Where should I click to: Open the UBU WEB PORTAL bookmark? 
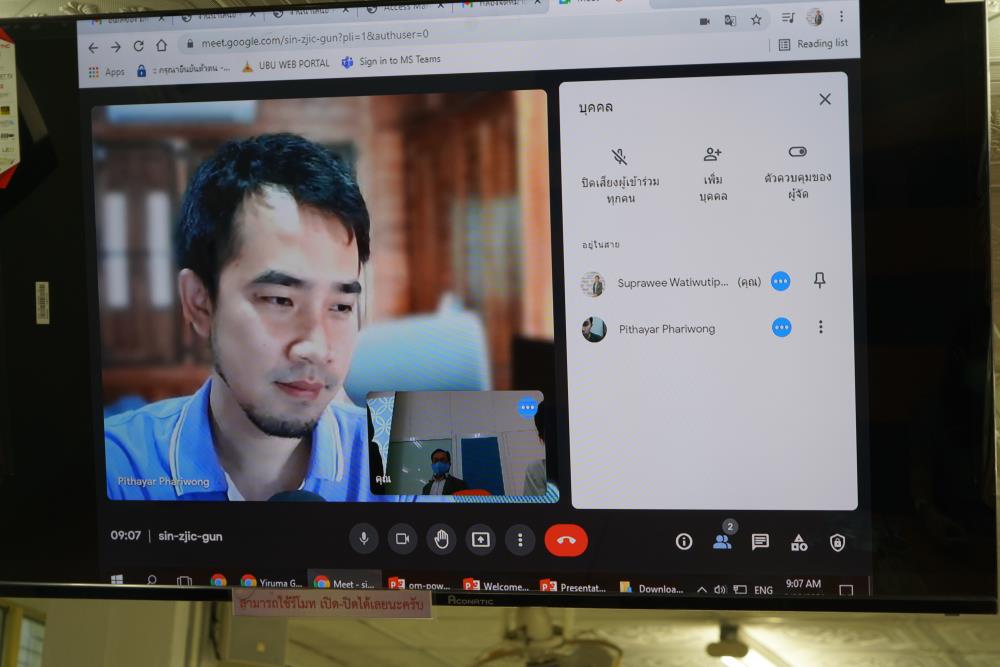285,65
